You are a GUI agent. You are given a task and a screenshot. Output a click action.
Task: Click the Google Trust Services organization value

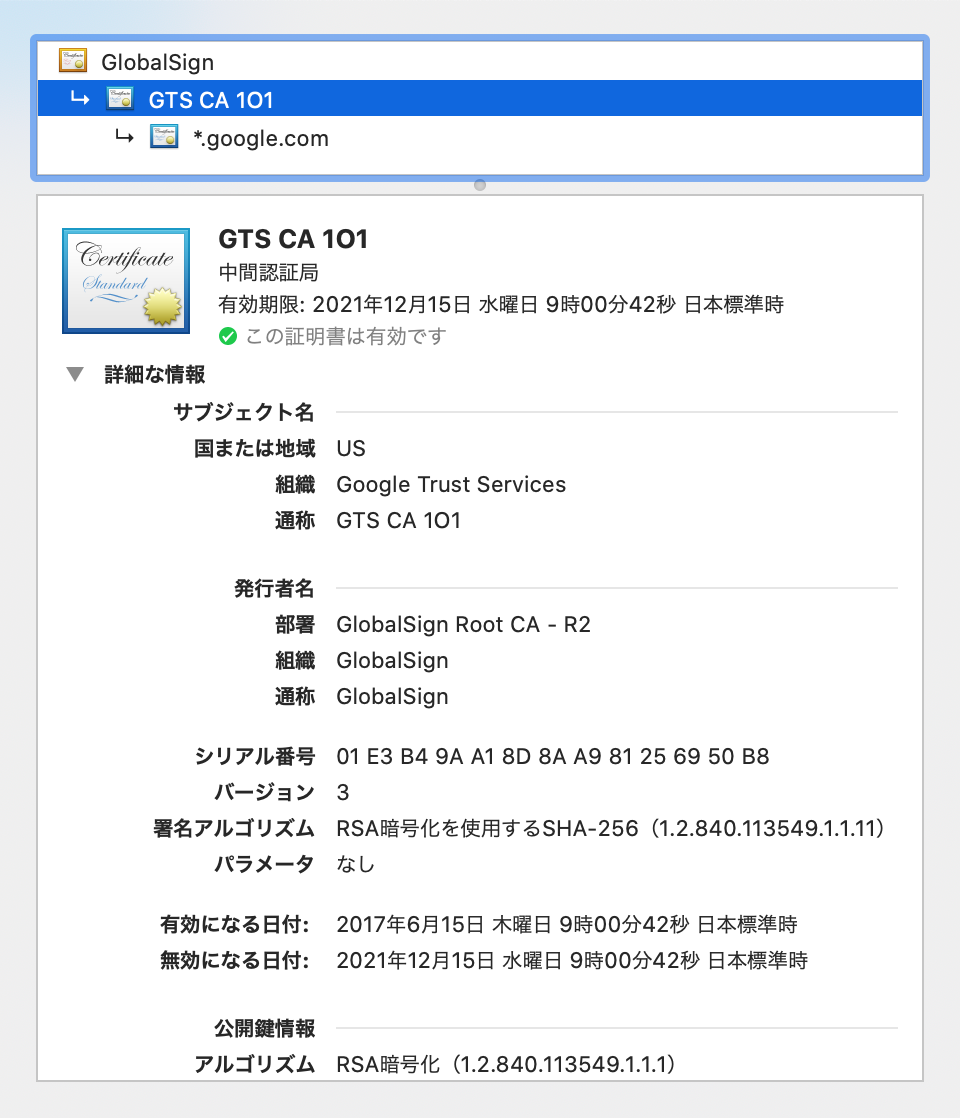click(x=451, y=485)
